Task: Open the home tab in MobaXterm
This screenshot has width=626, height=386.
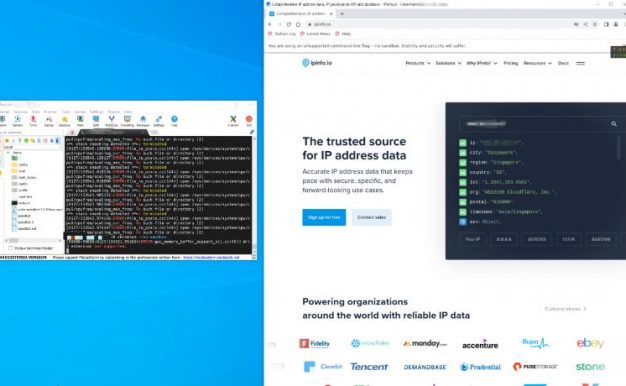Action: [x=73, y=132]
